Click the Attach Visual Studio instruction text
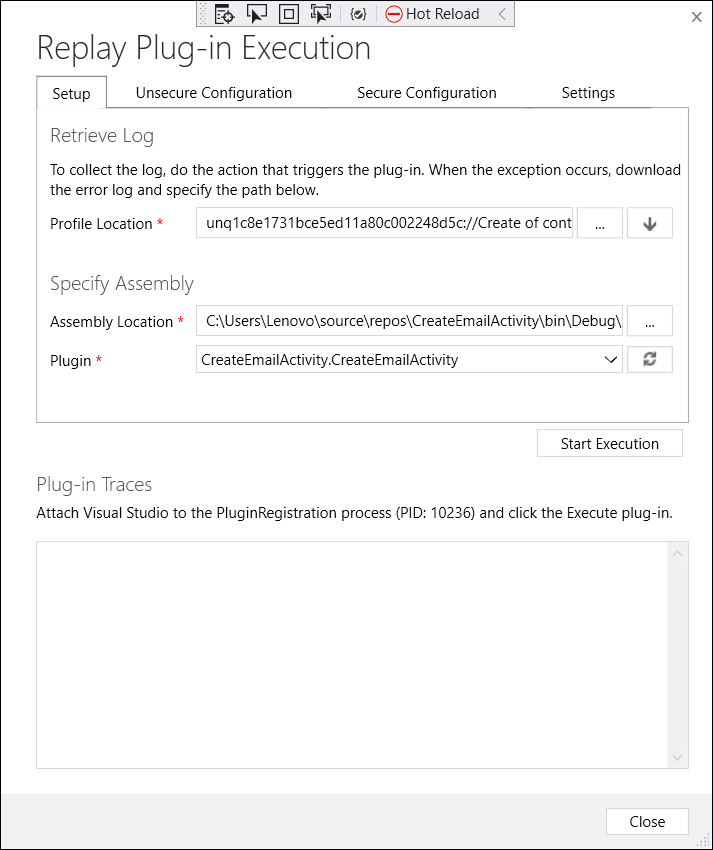Image resolution: width=713 pixels, height=850 pixels. [x=354, y=513]
